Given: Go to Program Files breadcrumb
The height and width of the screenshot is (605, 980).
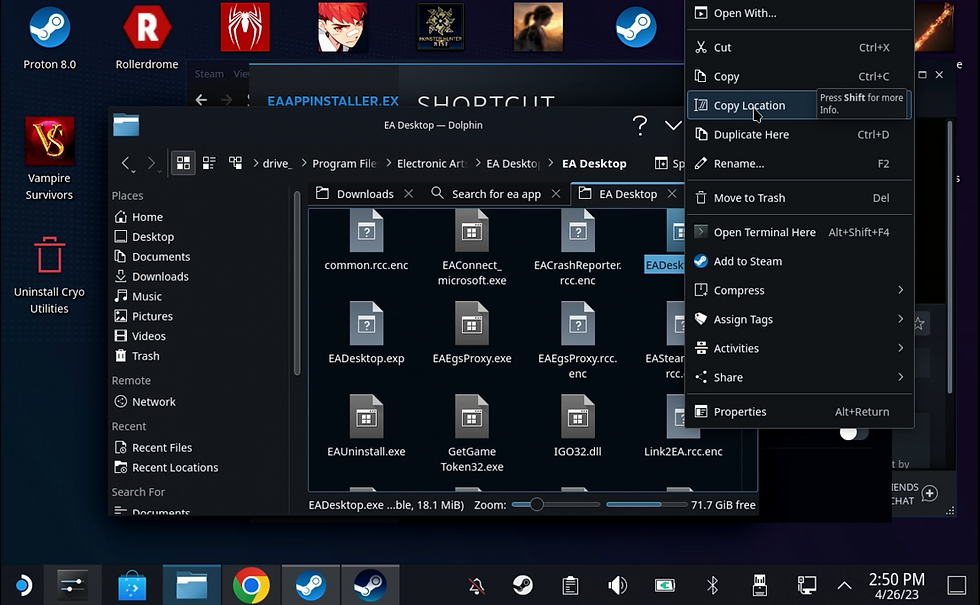Looking at the screenshot, I should [x=344, y=163].
